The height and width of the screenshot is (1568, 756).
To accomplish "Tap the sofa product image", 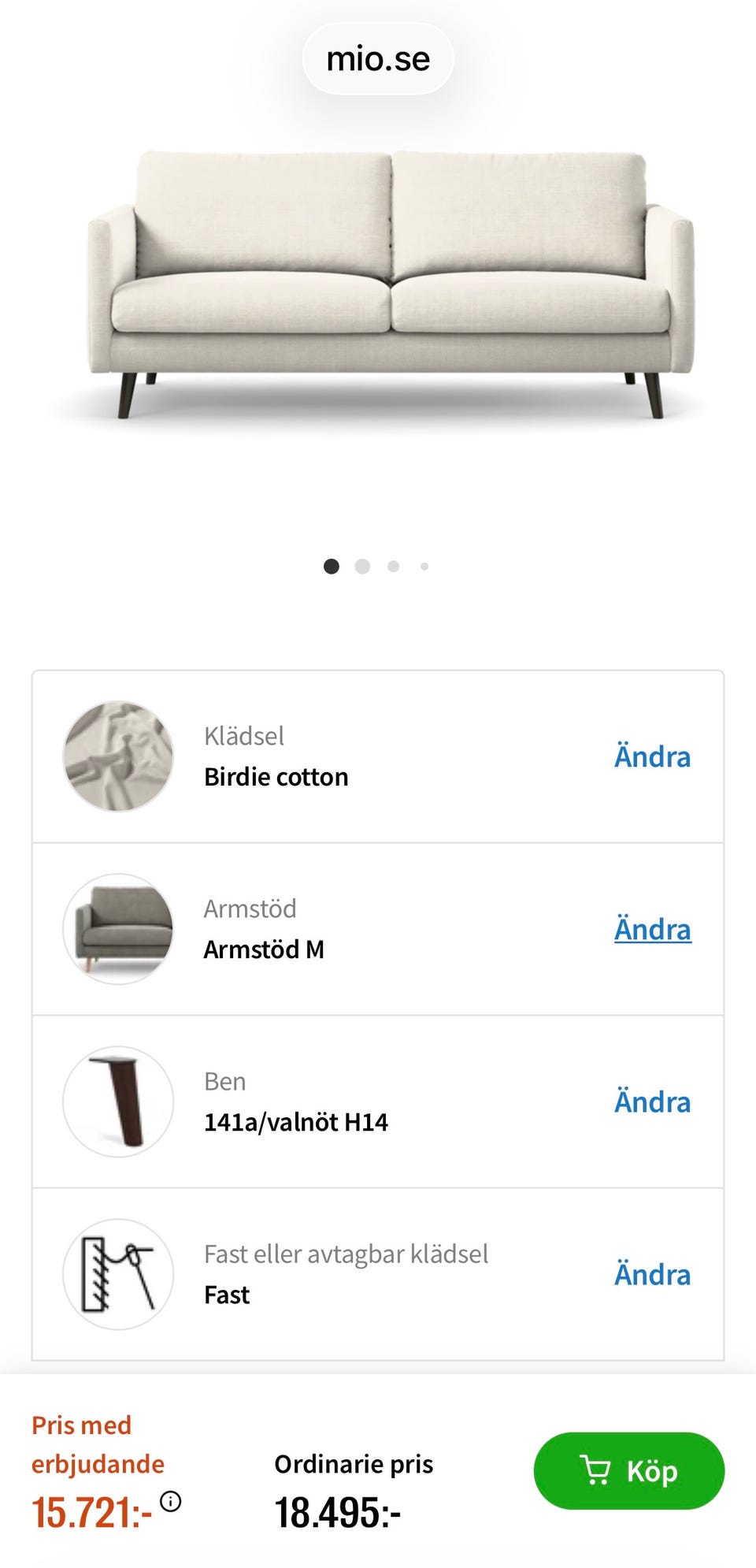I will pos(391,285).
